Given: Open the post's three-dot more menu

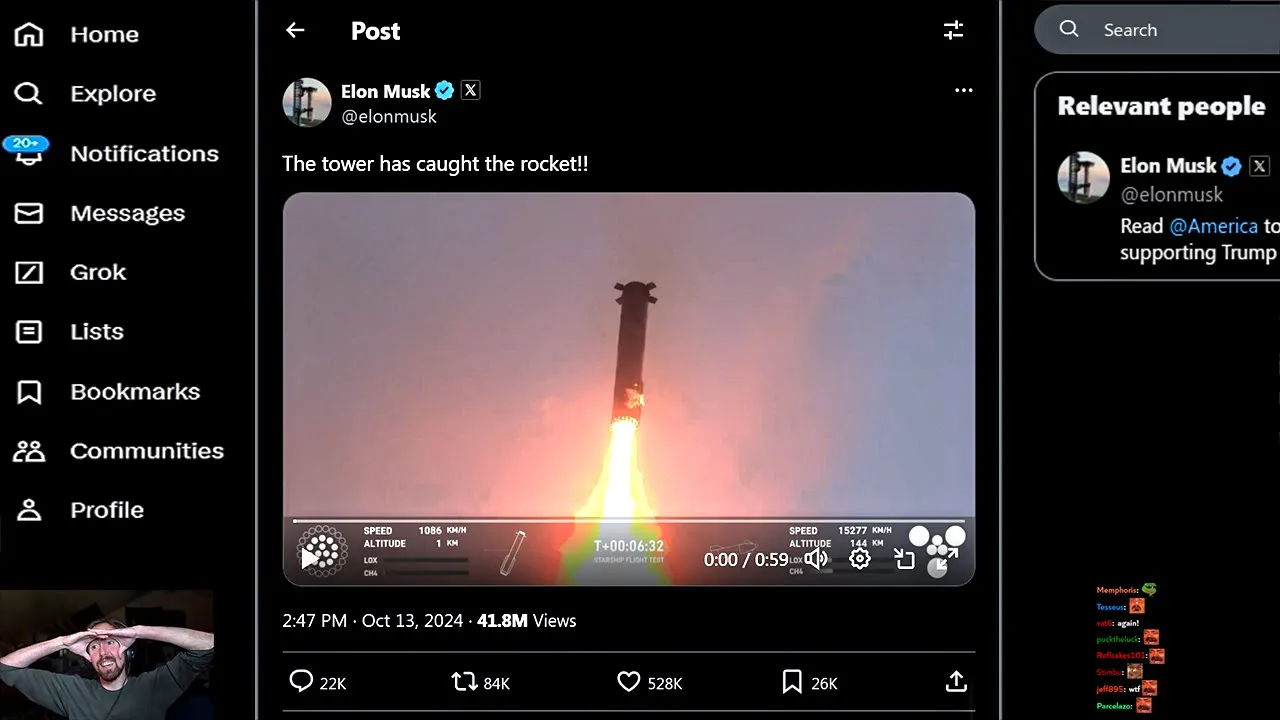Looking at the screenshot, I should [963, 90].
